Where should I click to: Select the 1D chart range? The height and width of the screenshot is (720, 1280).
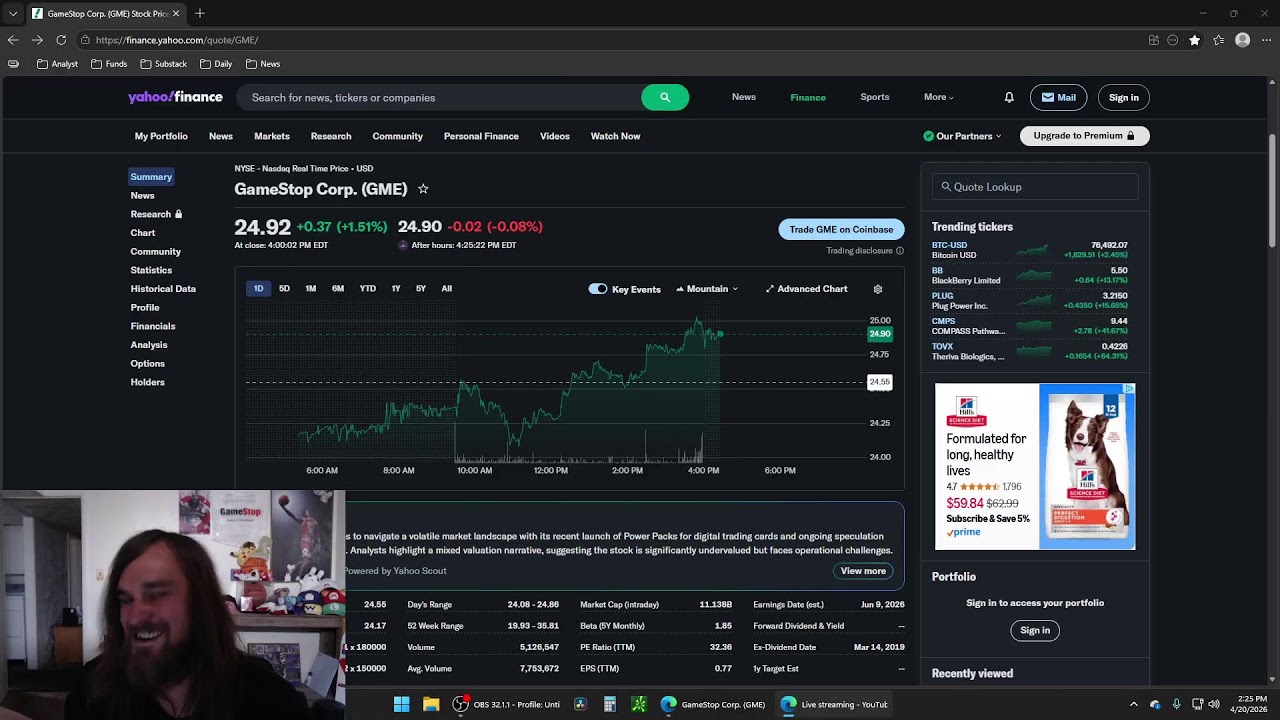(x=258, y=289)
